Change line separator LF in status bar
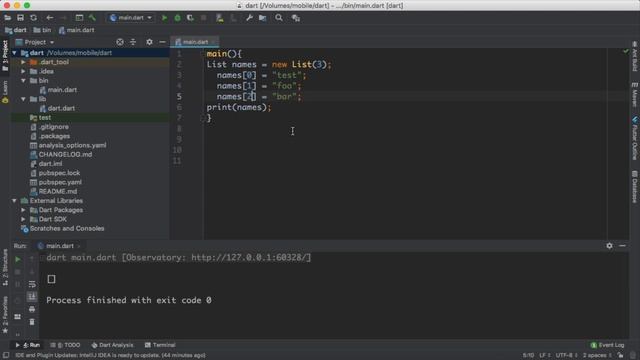The width and height of the screenshot is (640, 360). [x=545, y=356]
